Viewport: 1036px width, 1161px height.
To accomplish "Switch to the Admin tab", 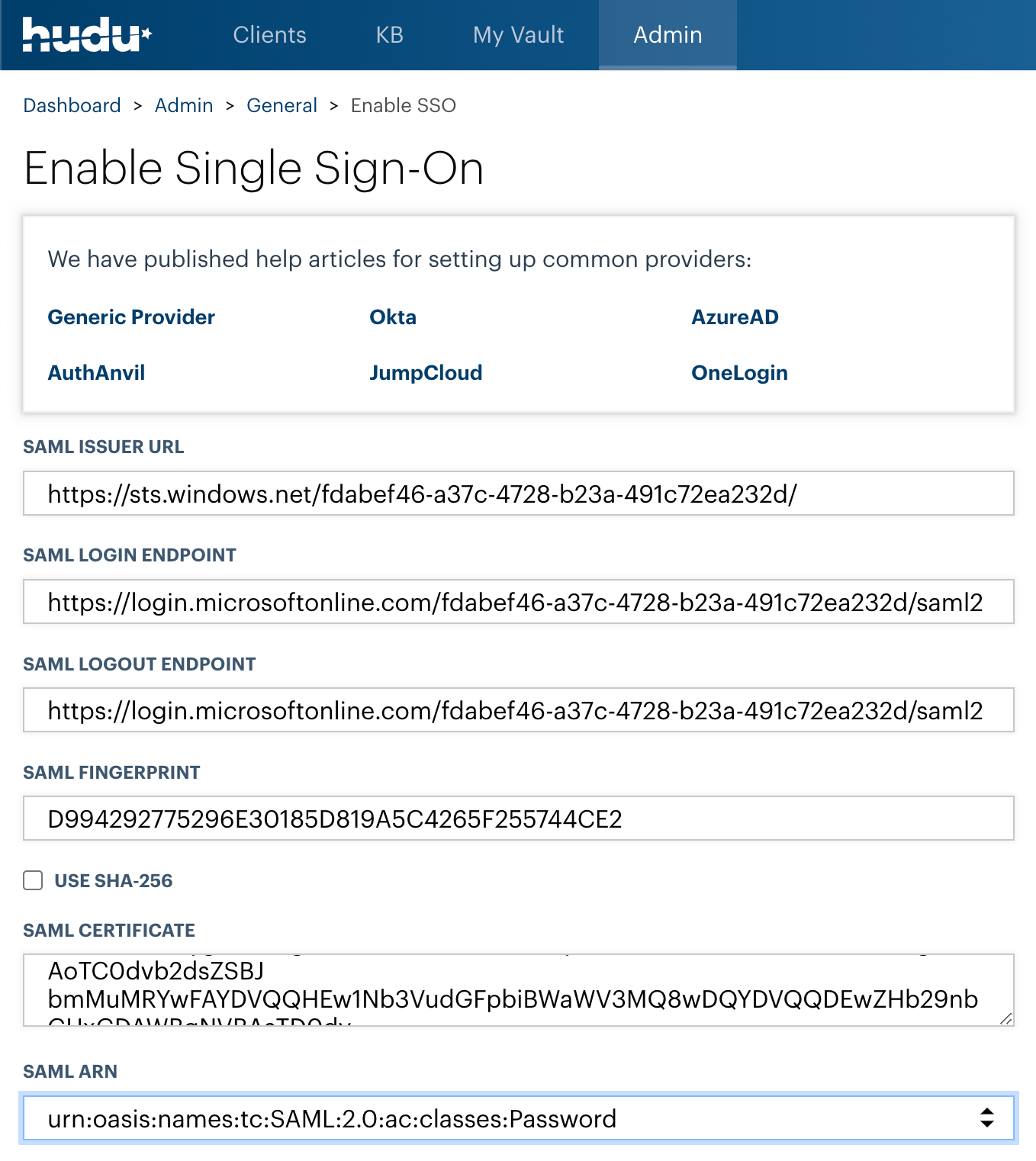I will (668, 34).
